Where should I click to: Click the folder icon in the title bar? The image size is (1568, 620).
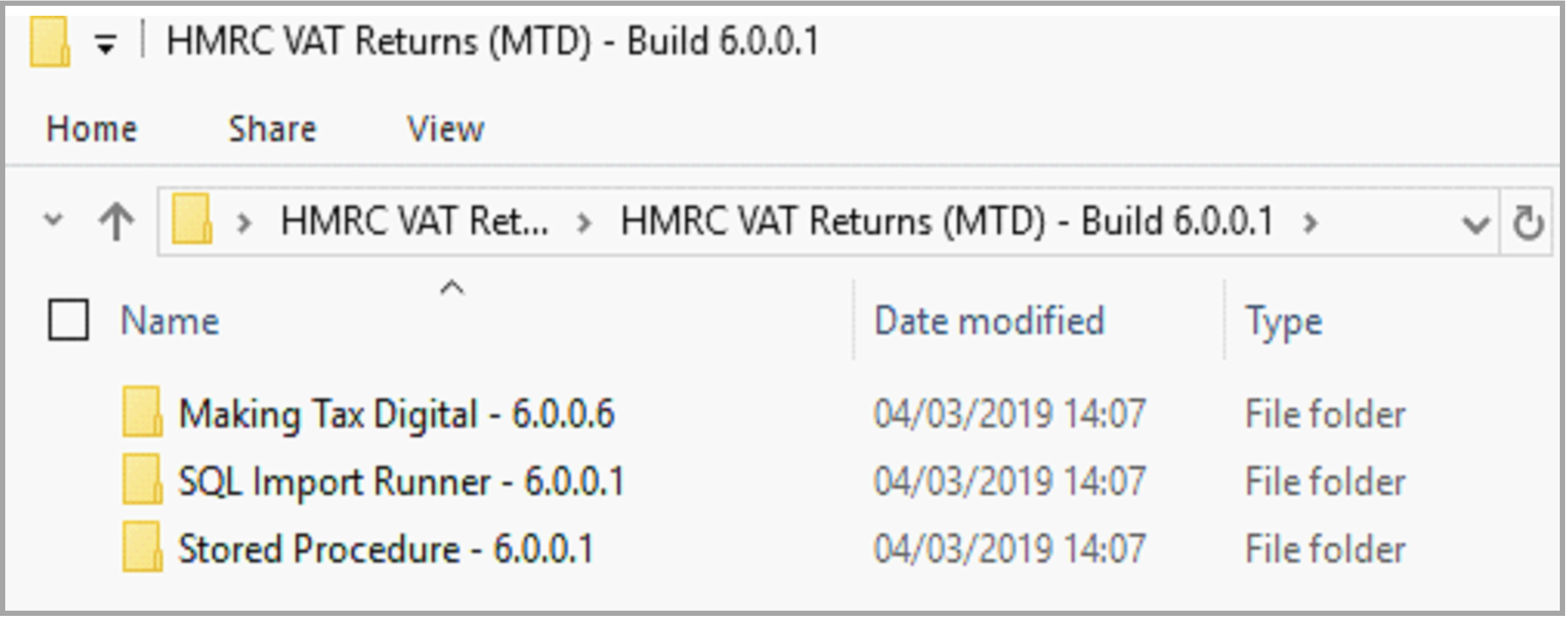pyautogui.click(x=50, y=41)
